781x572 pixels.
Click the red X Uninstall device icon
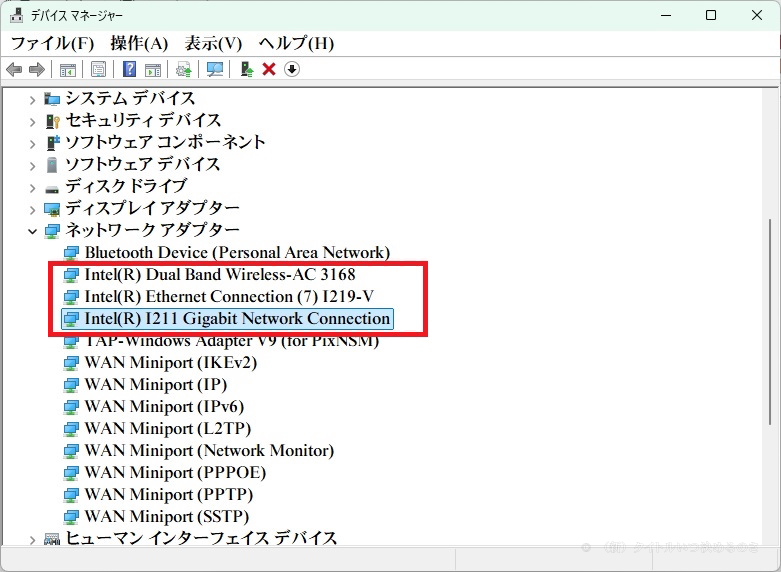click(269, 69)
